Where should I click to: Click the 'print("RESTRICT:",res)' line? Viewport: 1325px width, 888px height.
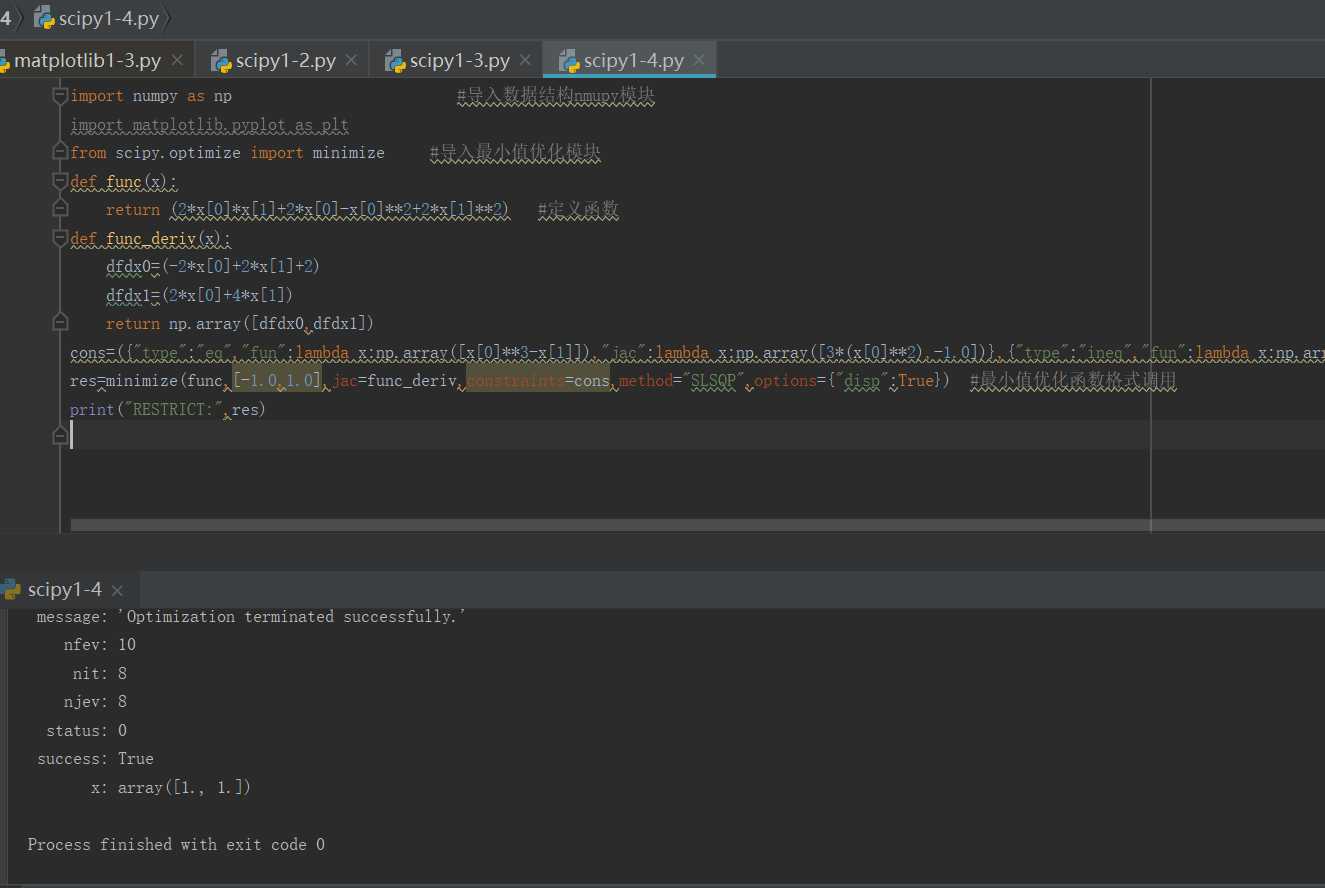pyautogui.click(x=167, y=409)
